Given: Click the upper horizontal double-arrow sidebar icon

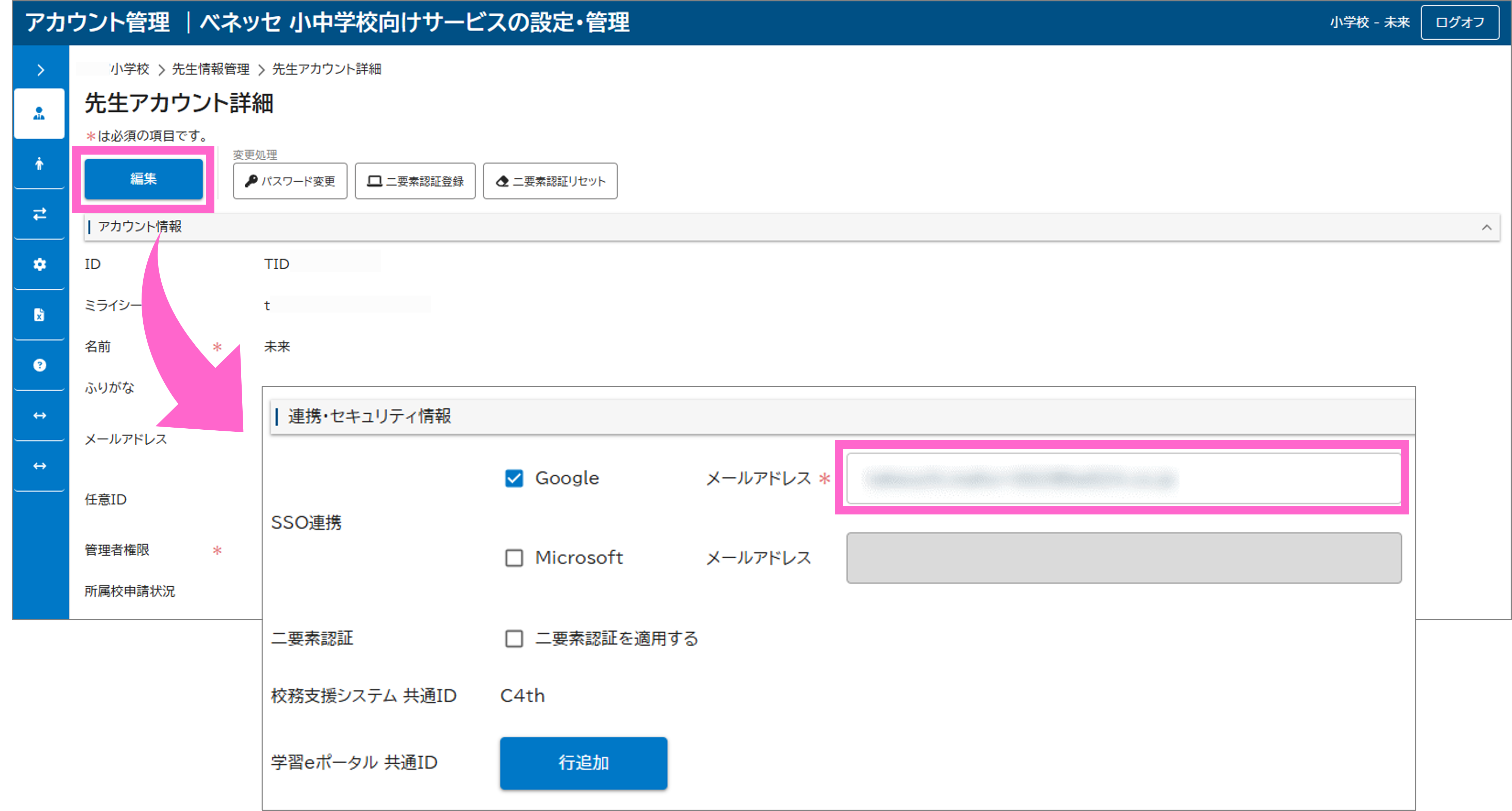Looking at the screenshot, I should click(39, 416).
